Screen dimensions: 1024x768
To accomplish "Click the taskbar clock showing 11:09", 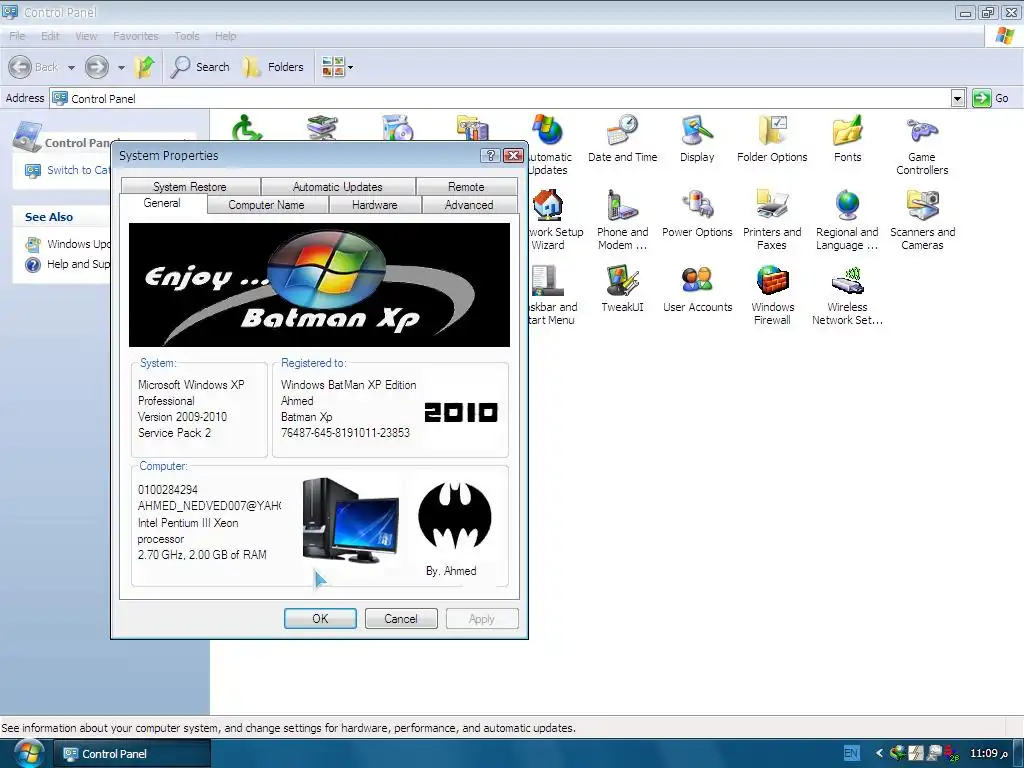I will point(987,753).
